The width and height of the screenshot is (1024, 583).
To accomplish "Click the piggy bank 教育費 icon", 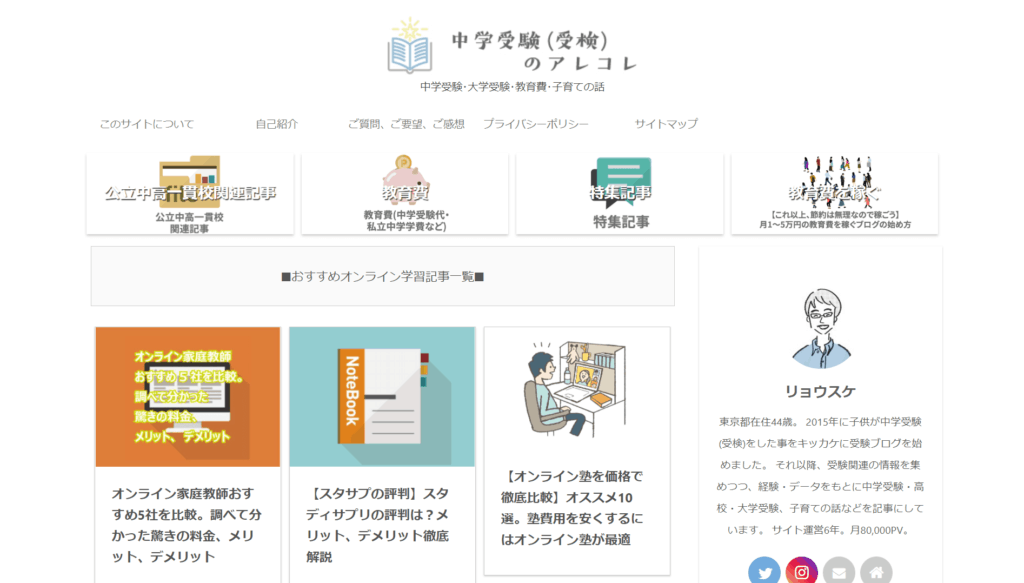I will click(x=405, y=180).
